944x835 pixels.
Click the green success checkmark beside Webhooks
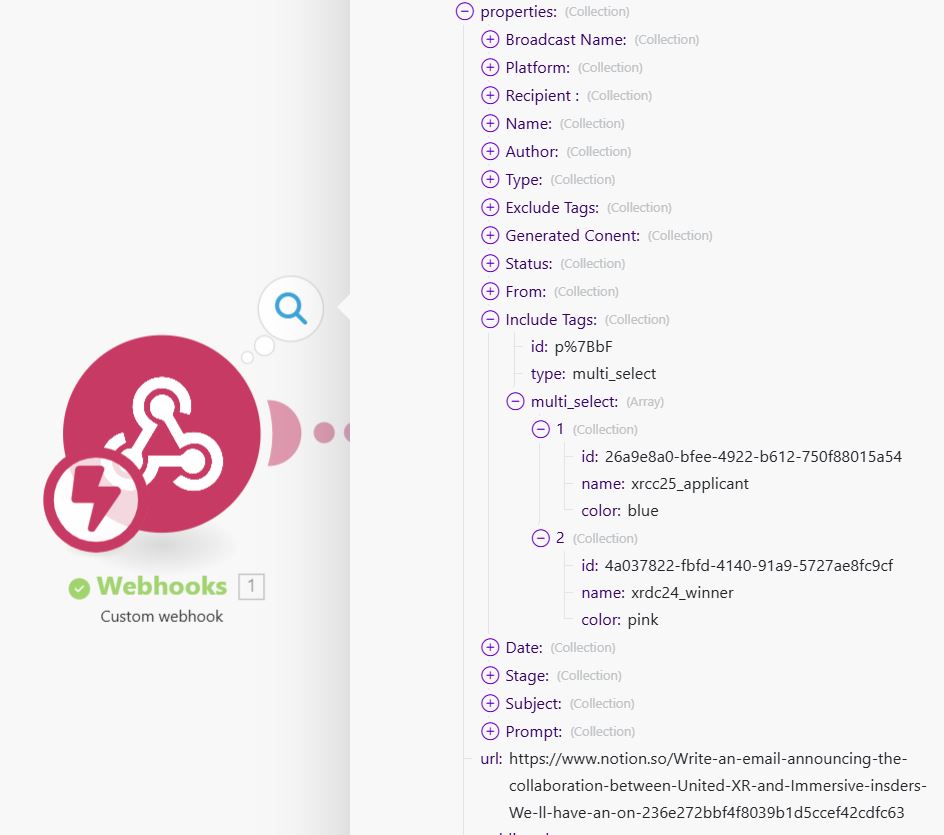[79, 588]
